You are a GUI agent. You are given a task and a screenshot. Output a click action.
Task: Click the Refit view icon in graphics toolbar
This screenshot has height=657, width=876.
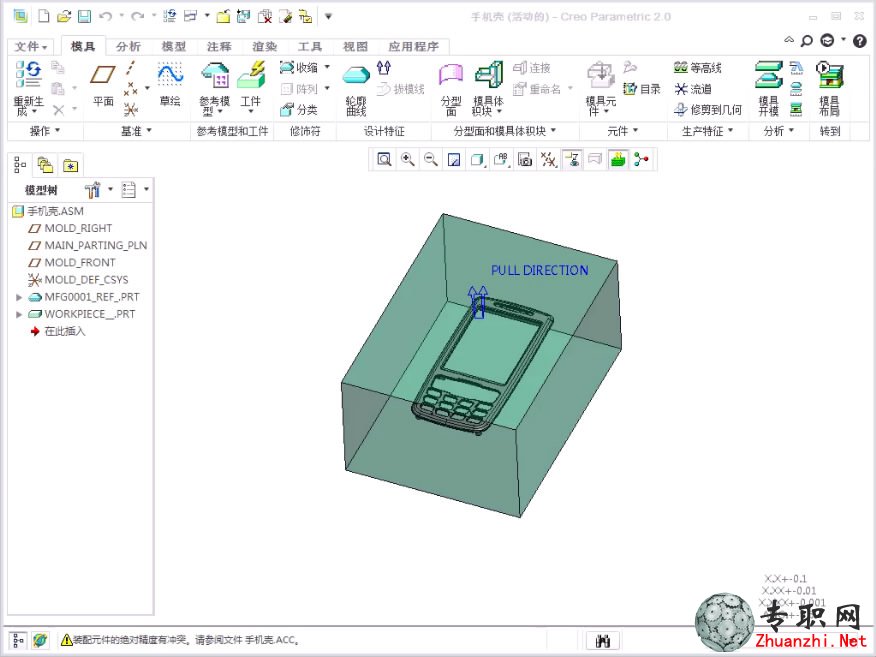coord(384,160)
